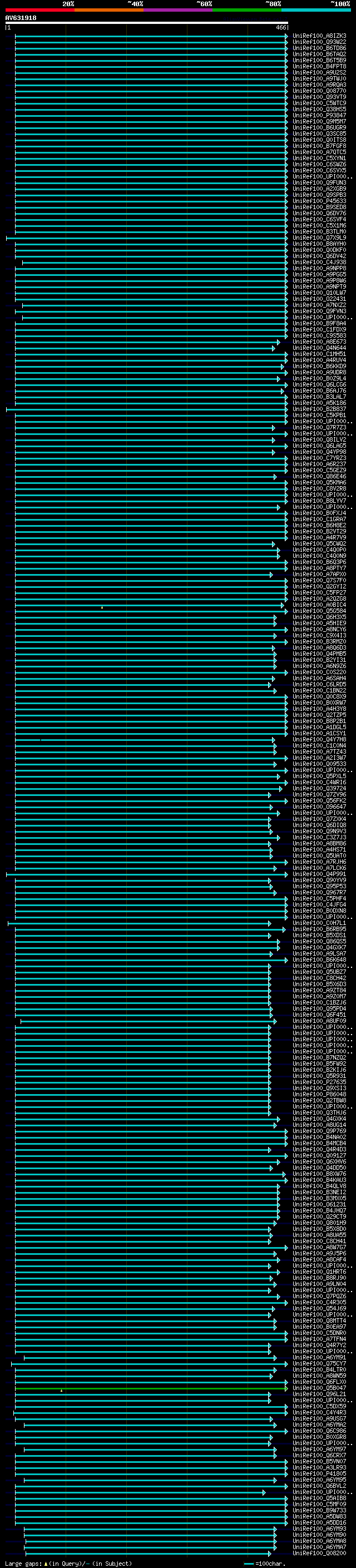Click the gap marker in the A0BIC4 alignment
This screenshot has width=356, height=1568.
tap(102, 607)
